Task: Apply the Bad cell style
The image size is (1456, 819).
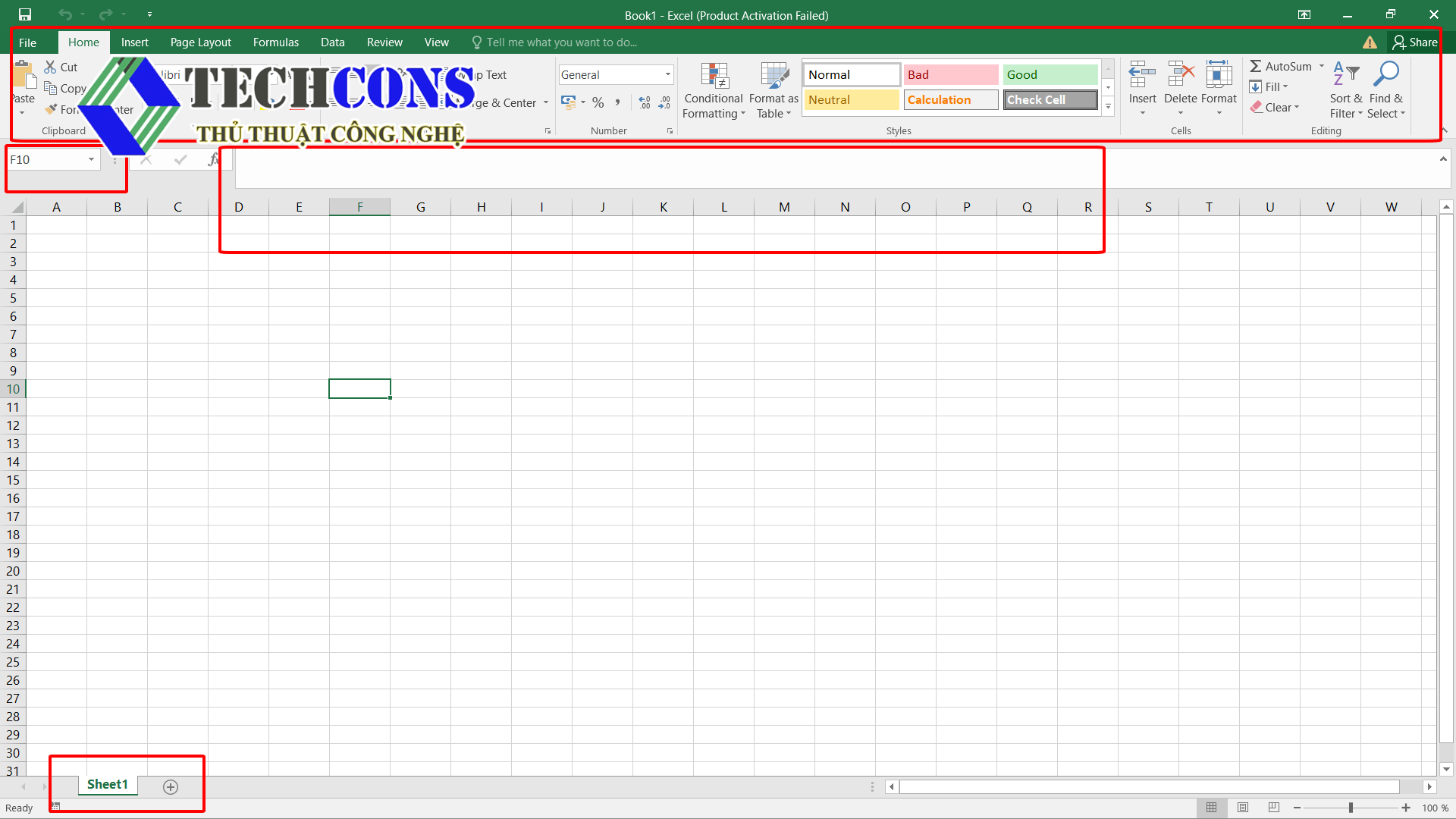Action: tap(951, 74)
